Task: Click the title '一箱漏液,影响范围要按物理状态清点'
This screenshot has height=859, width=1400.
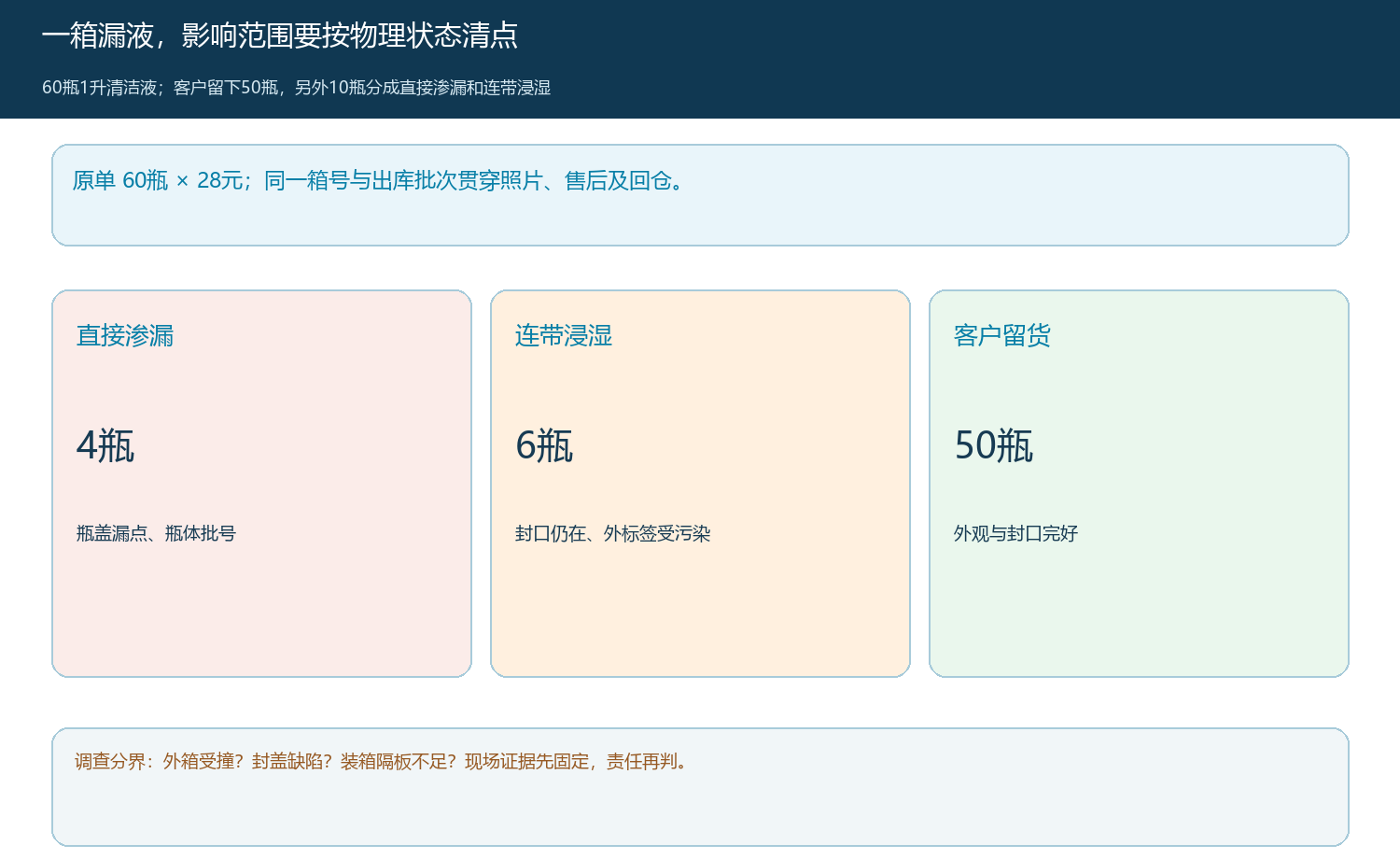Action: (x=280, y=35)
